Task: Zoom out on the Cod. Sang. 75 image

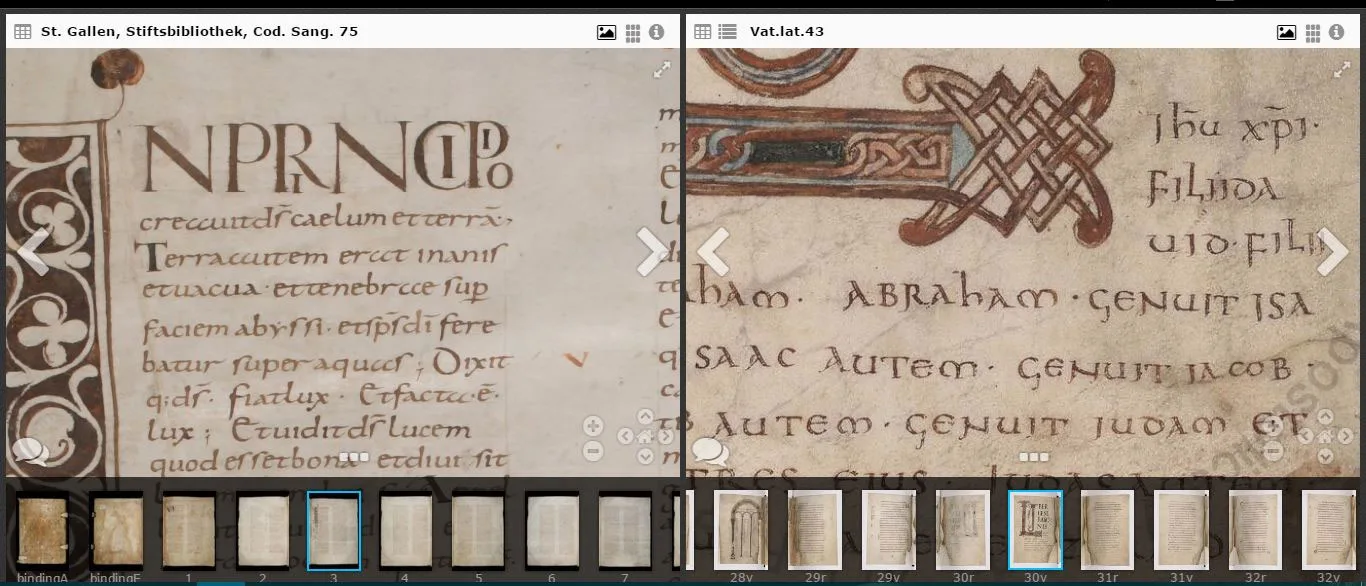Action: coord(593,451)
